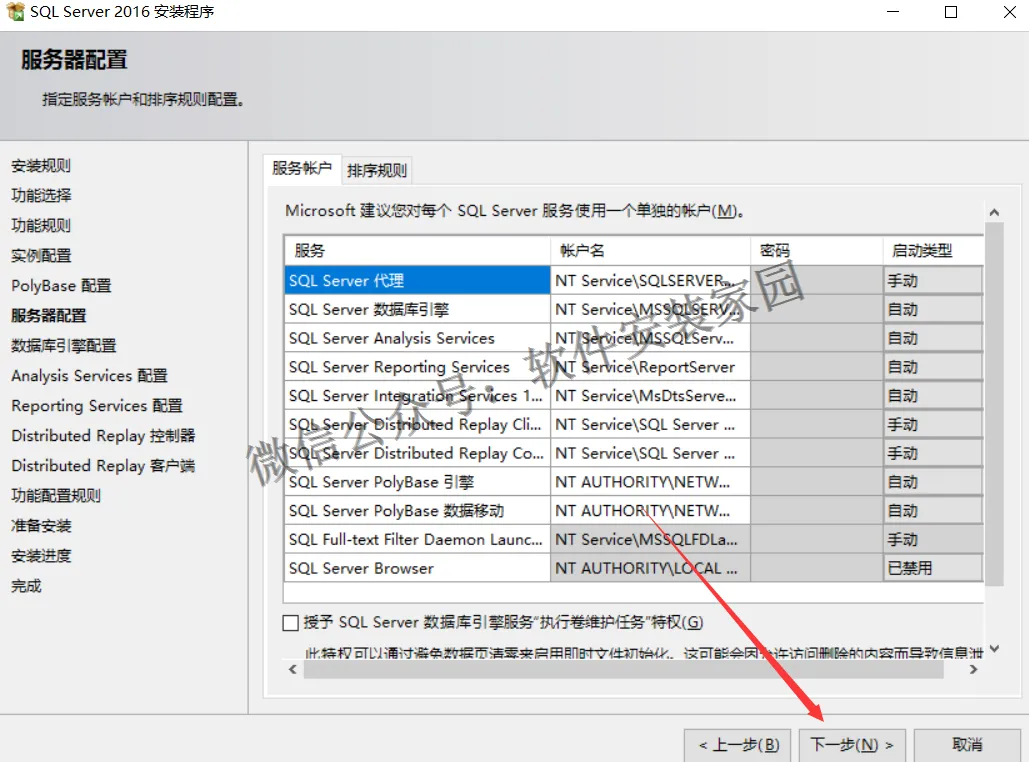Screen dimensions: 1029x762
Task: Click account name NT Service\ReportServer
Action: (650, 368)
